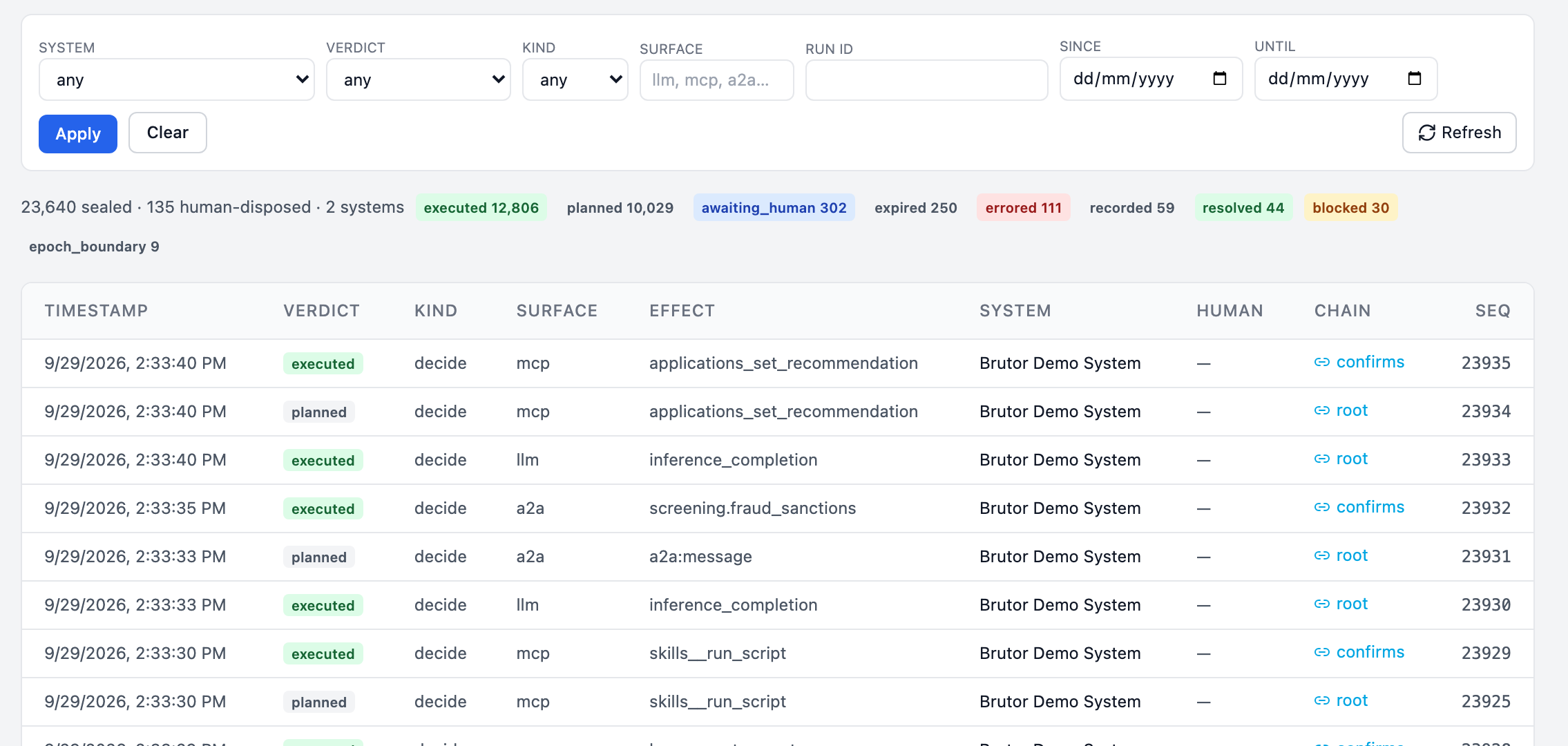1568x746 pixels.
Task: Click the Refresh button
Action: point(1459,133)
